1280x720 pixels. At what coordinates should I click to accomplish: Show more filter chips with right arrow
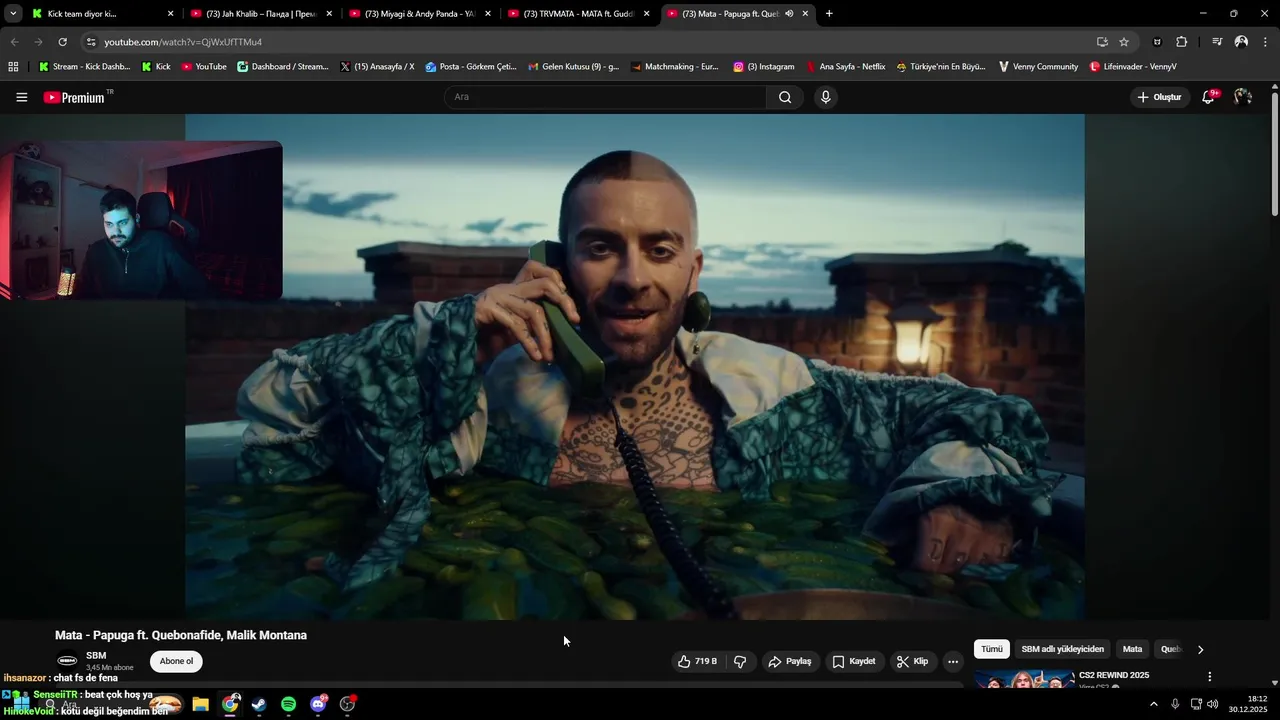coord(1200,649)
